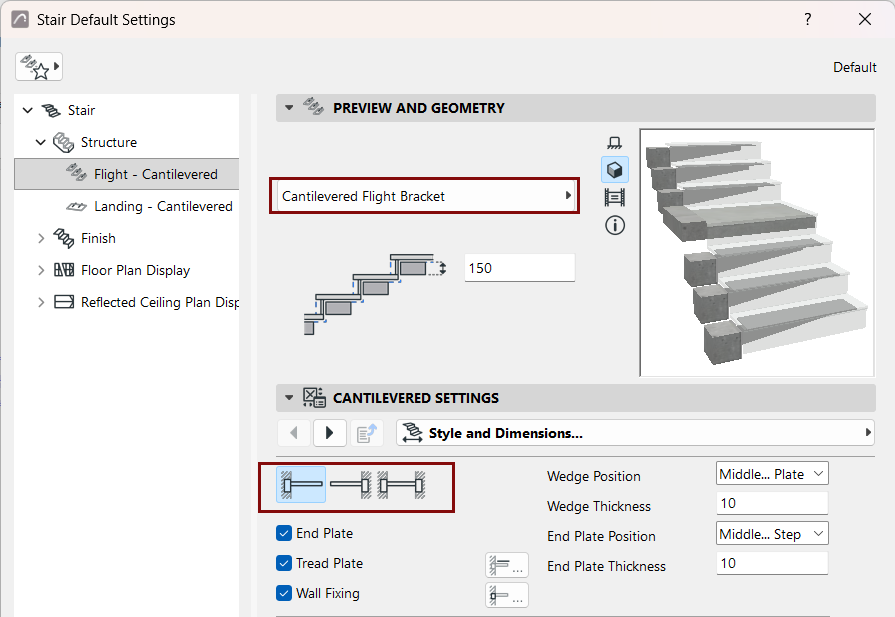895x617 pixels.
Task: Click the bracket height field showing 150
Action: click(519, 268)
